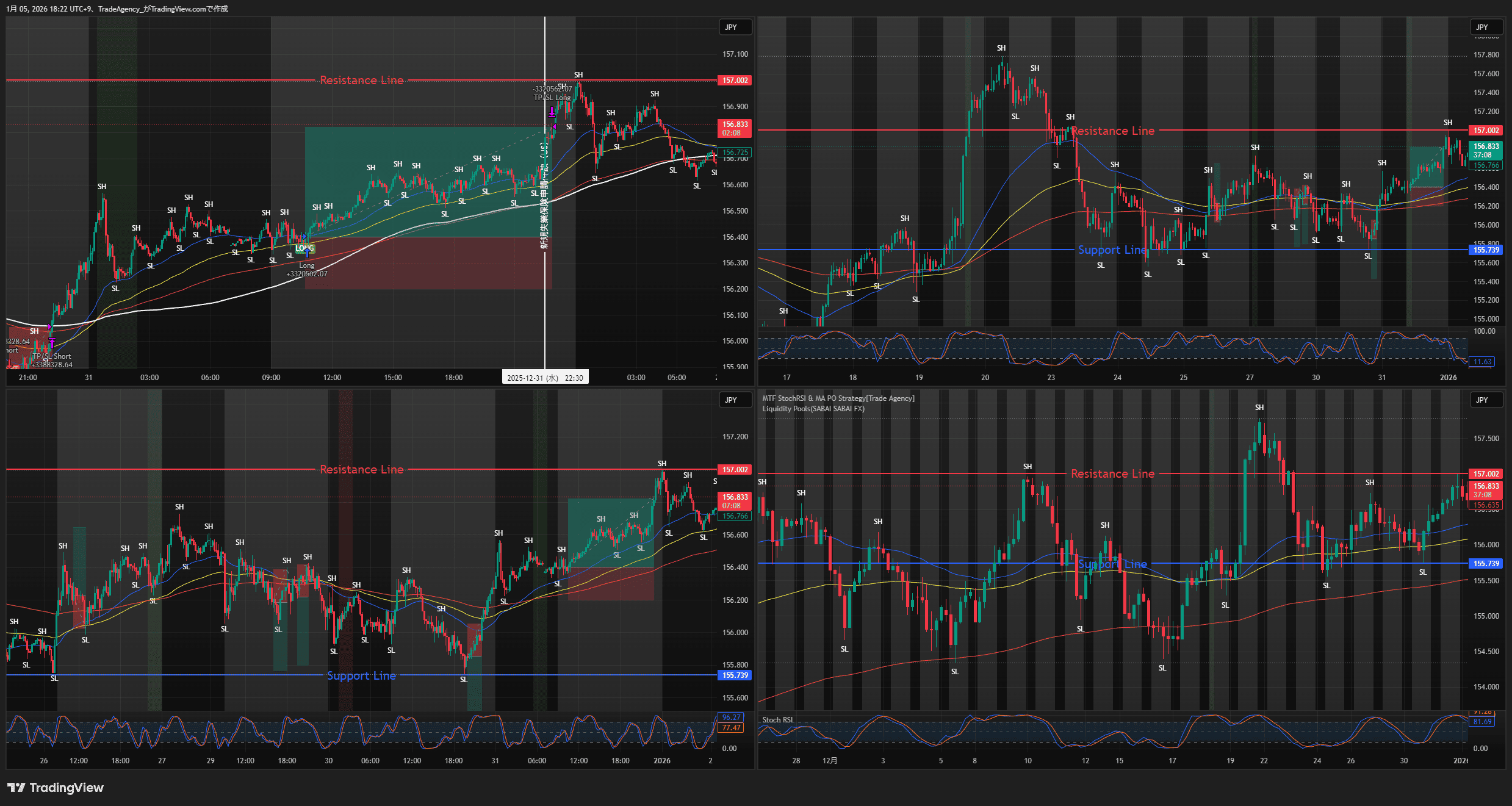Image resolution: width=1512 pixels, height=806 pixels.
Task: Click the 2025-12-31 22:30 crosshair date label
Action: click(545, 378)
